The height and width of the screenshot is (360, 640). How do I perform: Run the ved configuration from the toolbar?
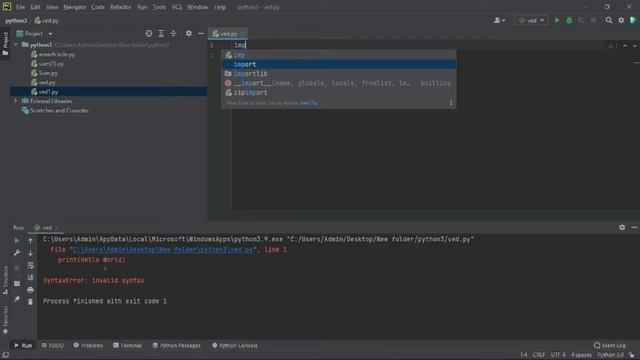point(557,20)
